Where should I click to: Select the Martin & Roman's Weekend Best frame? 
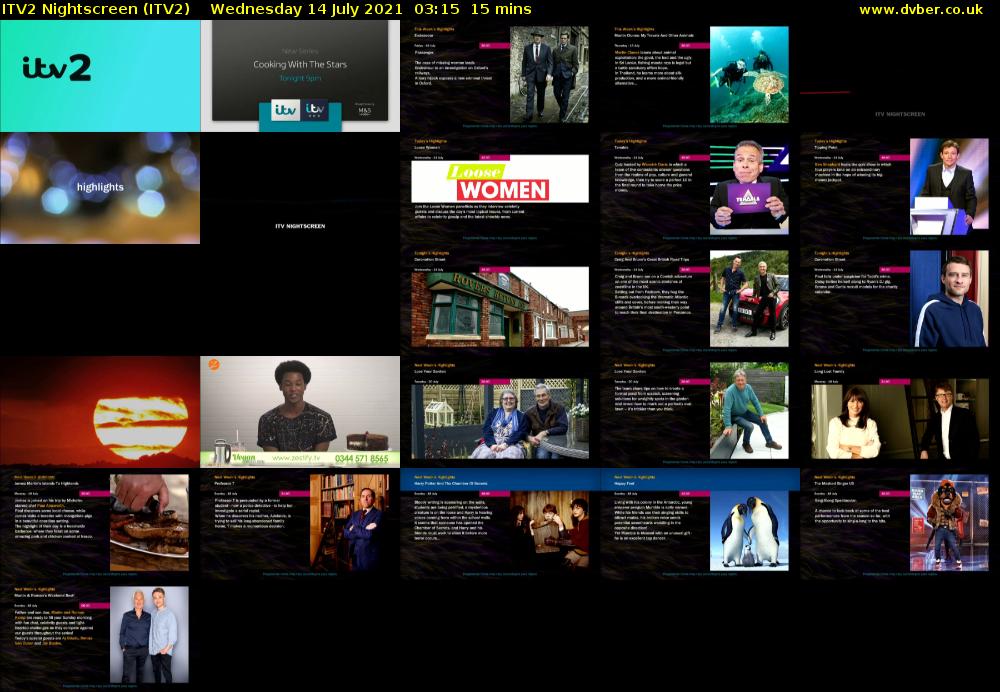coord(100,636)
